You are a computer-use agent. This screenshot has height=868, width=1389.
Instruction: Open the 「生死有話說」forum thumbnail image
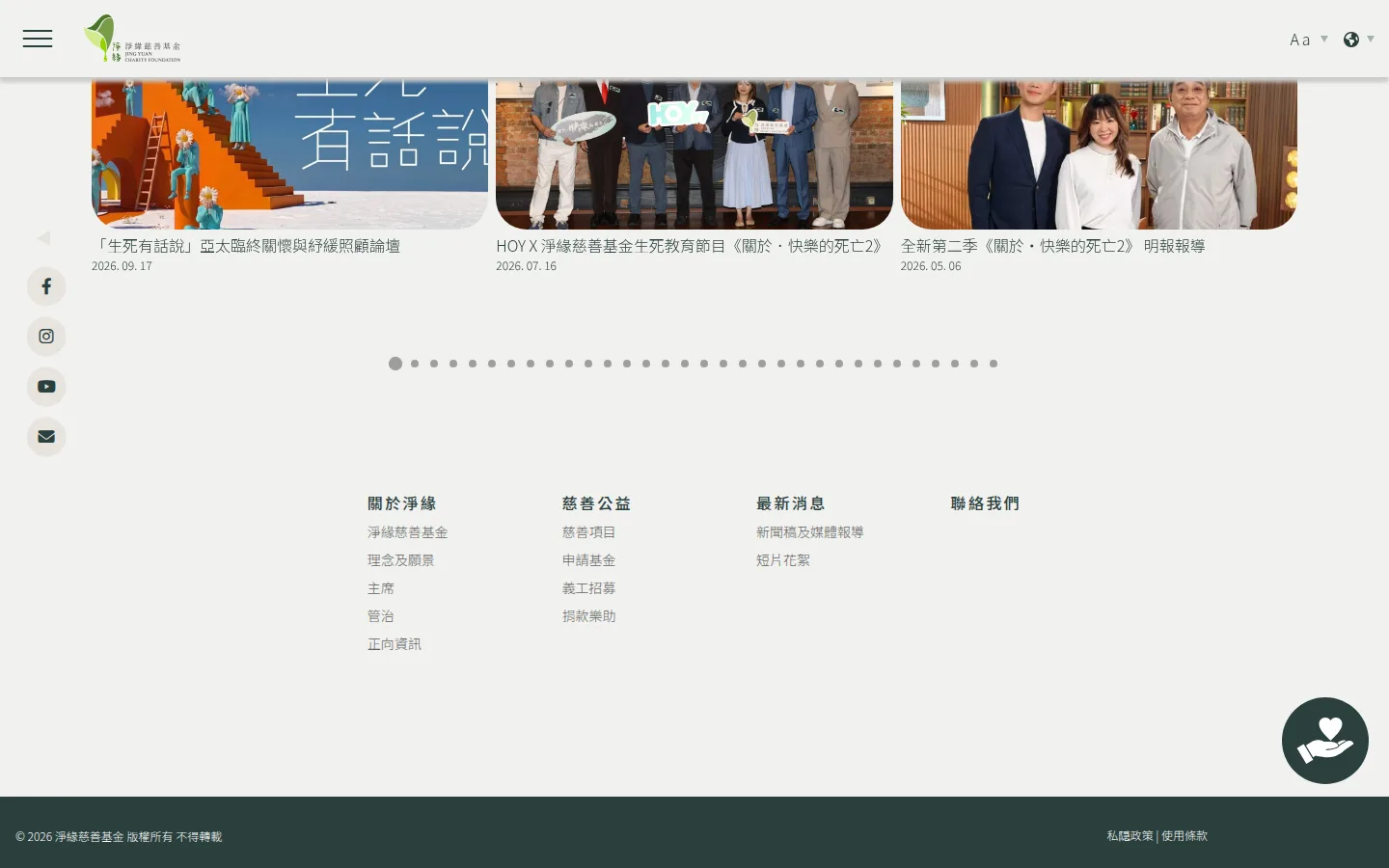coord(289,154)
